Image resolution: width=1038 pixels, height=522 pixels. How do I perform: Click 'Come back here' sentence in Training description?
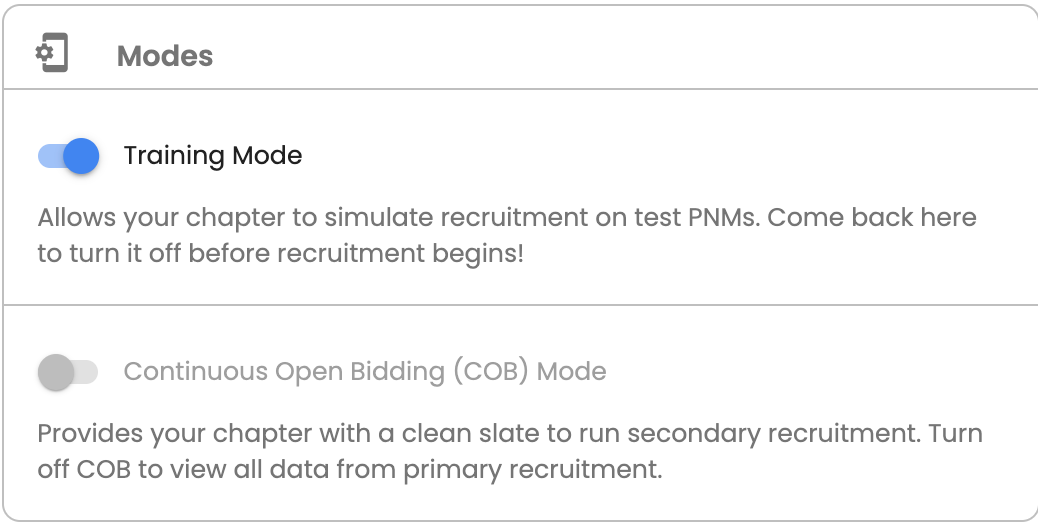(x=872, y=218)
